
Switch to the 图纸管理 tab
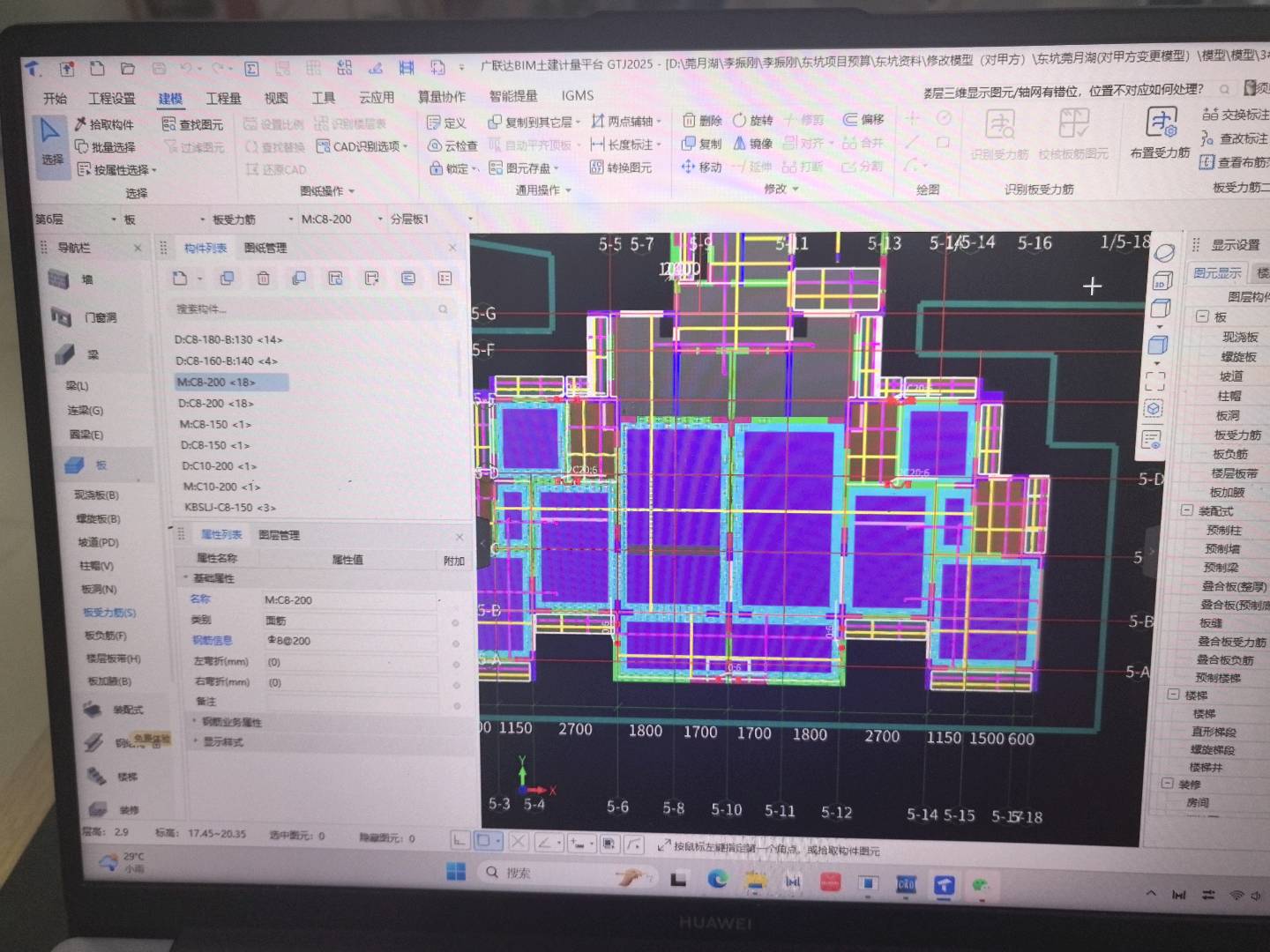pos(265,249)
